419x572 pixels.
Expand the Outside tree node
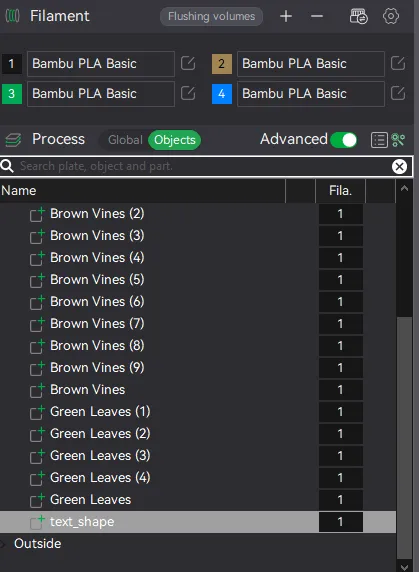3,544
